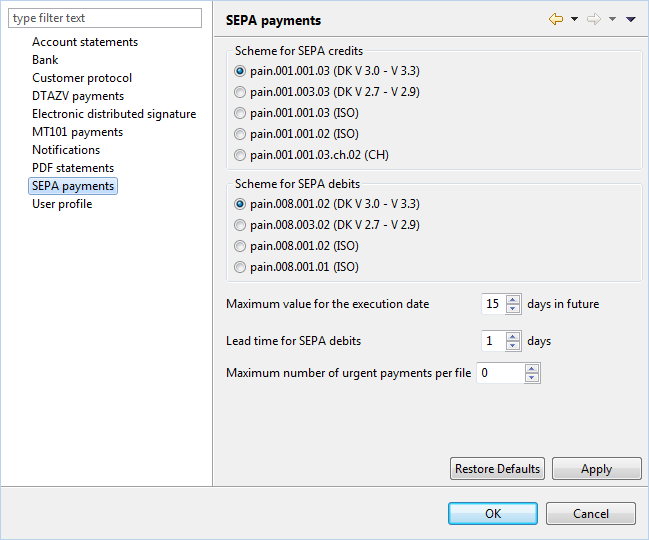Confirm the dialog with OK

pos(493,514)
